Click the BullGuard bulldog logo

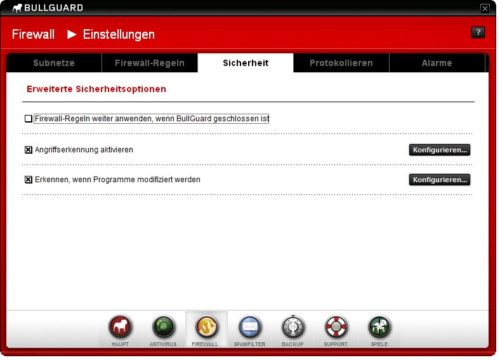[x=17, y=8]
